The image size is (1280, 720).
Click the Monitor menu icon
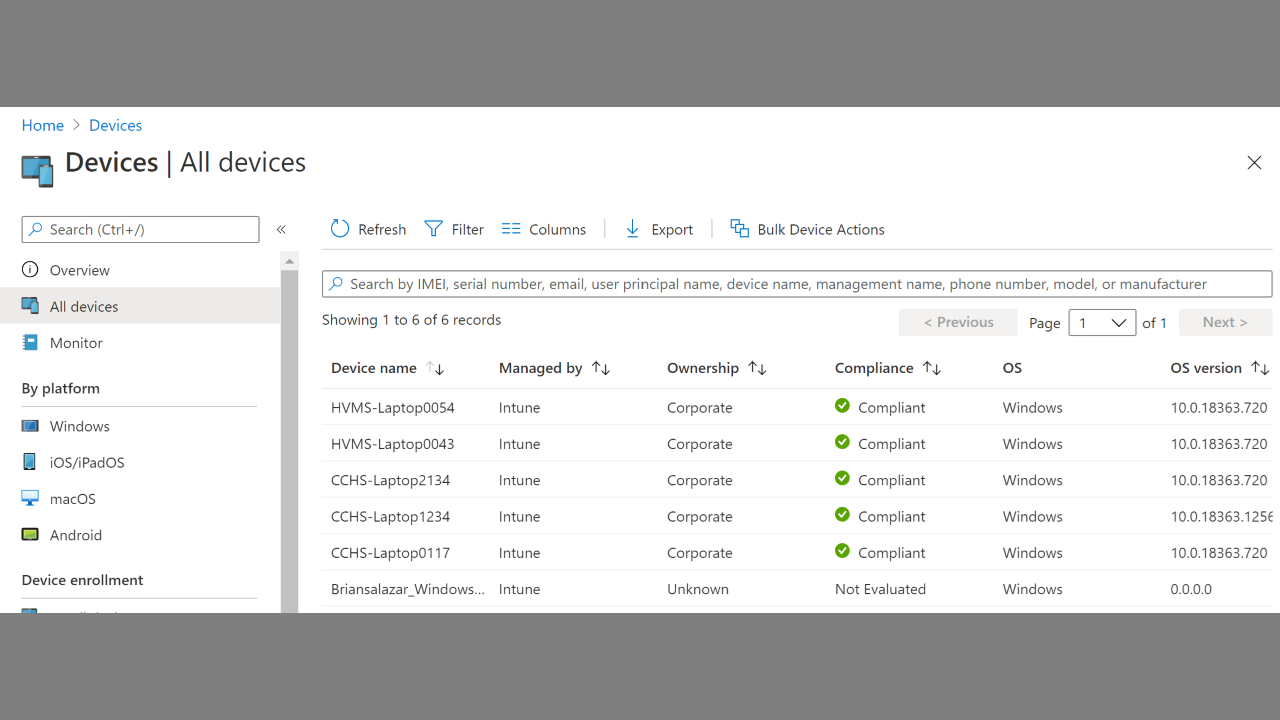30,342
